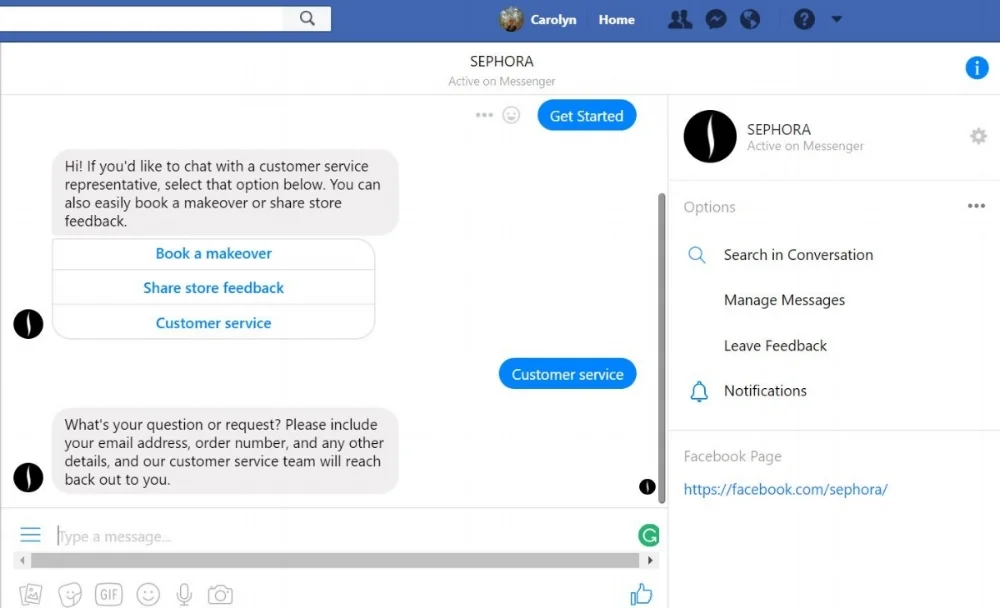Select Notifications option

point(765,391)
